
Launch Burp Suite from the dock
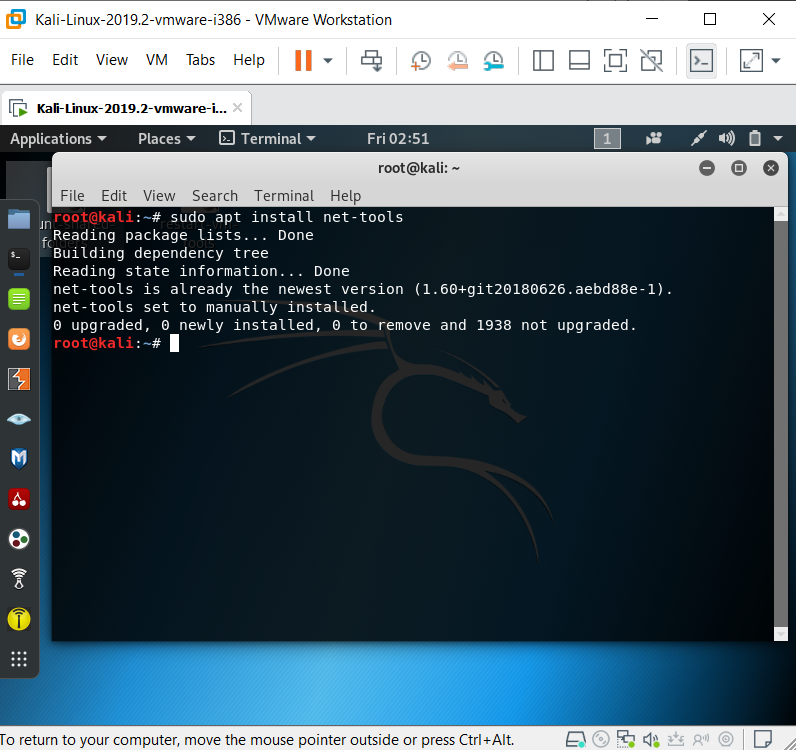[x=18, y=379]
